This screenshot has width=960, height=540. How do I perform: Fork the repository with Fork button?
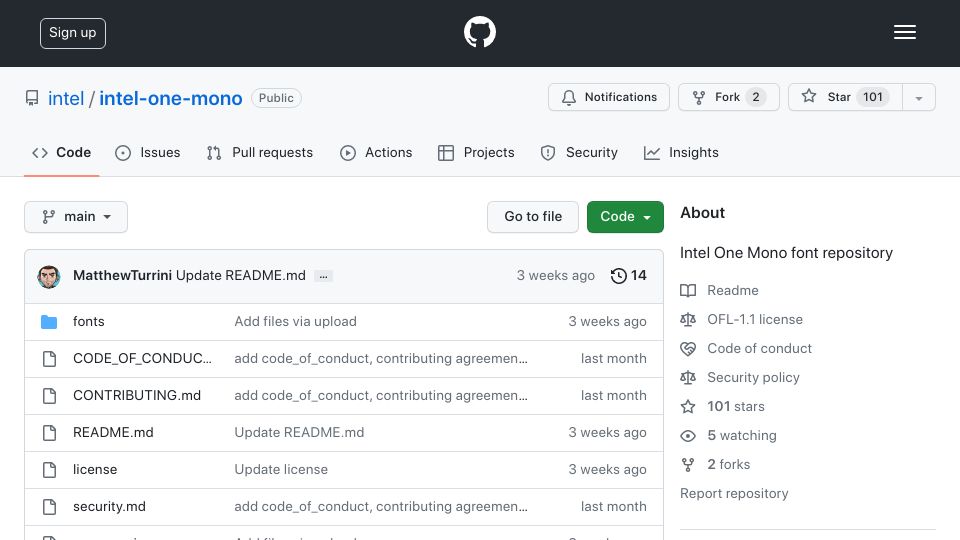(729, 97)
